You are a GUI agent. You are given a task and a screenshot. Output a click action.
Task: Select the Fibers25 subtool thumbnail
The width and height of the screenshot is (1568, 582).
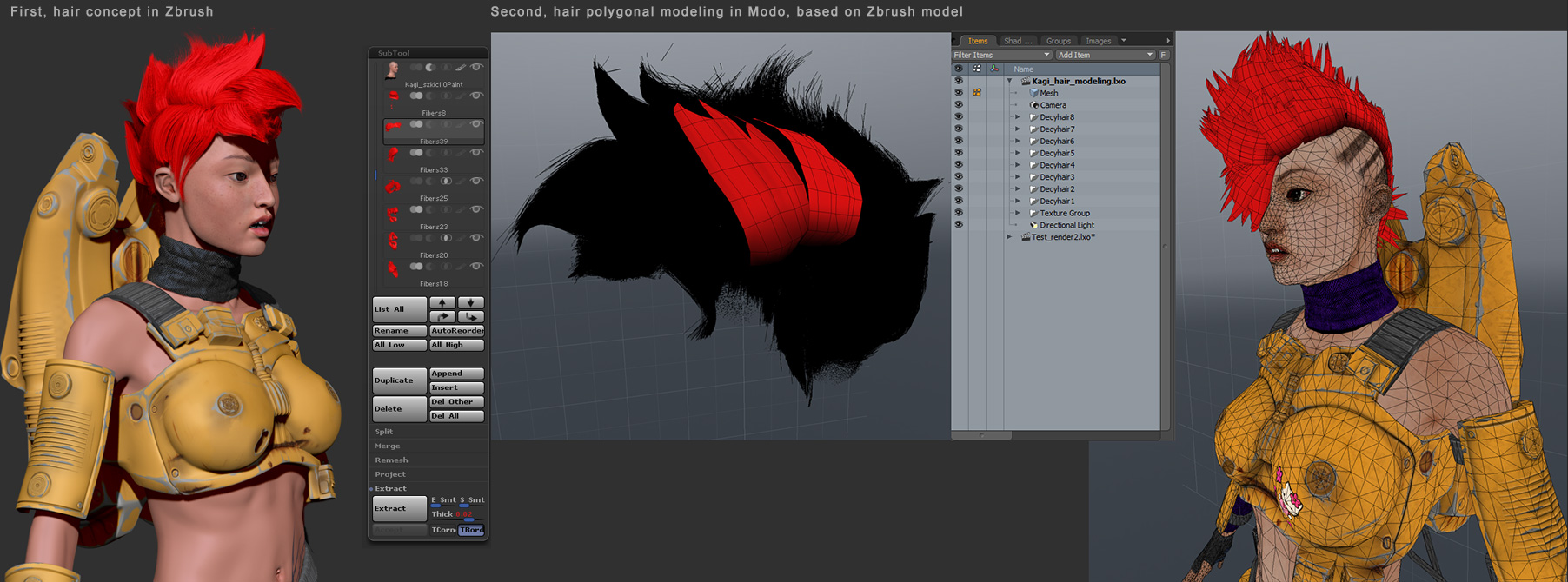(x=393, y=188)
